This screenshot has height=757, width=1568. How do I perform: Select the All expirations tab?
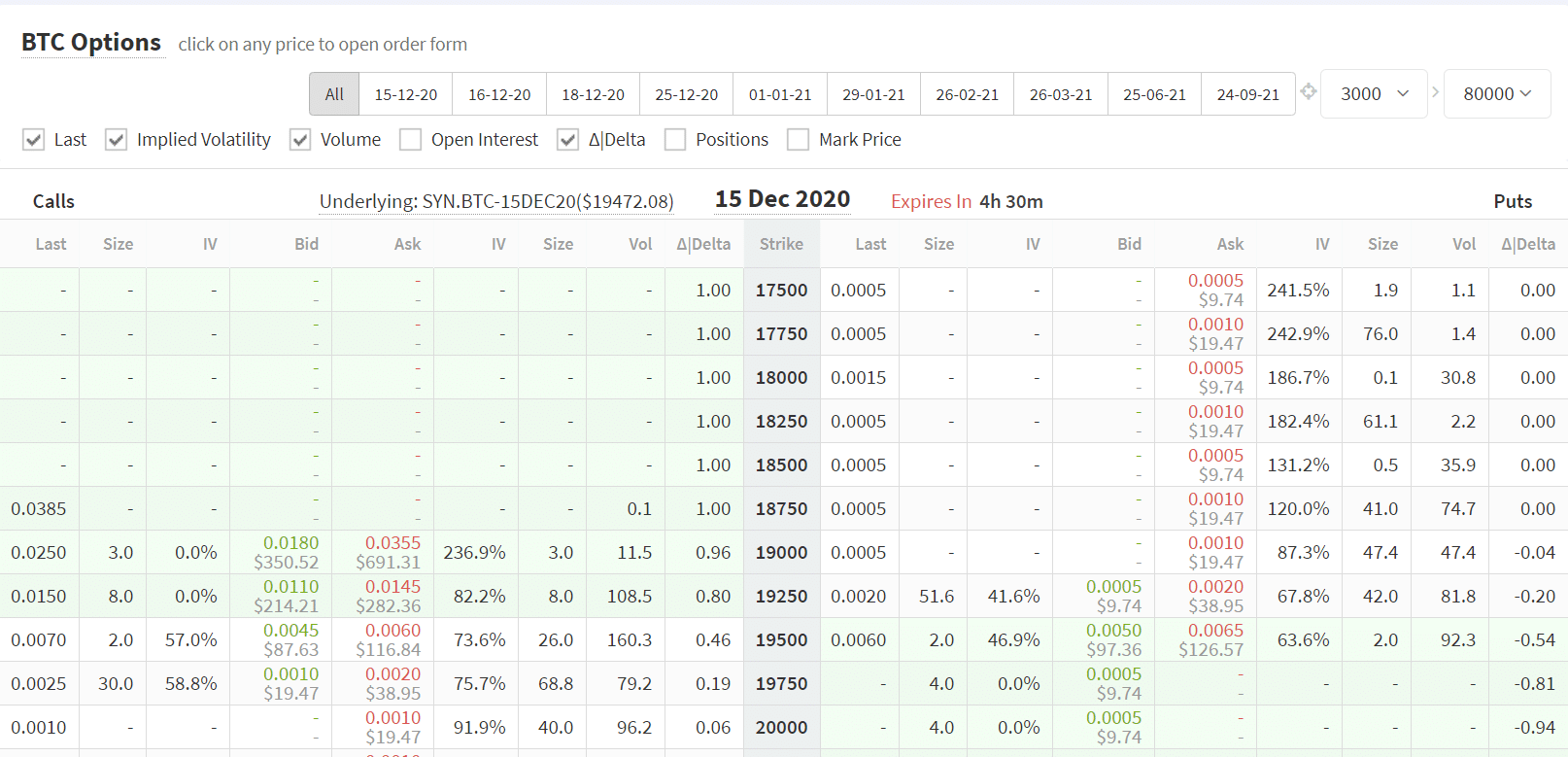tap(334, 94)
